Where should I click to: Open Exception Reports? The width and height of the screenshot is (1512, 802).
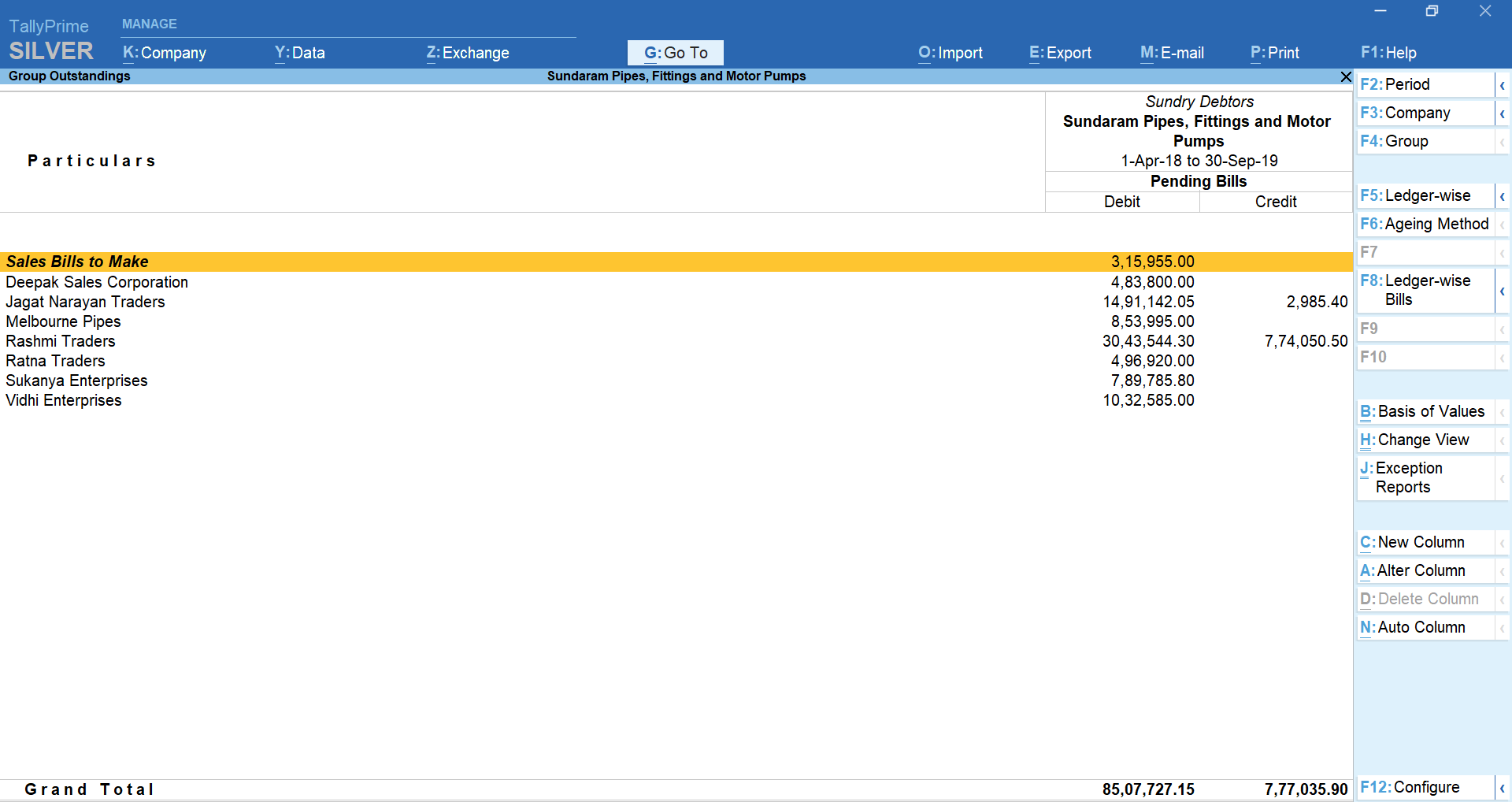[1410, 477]
